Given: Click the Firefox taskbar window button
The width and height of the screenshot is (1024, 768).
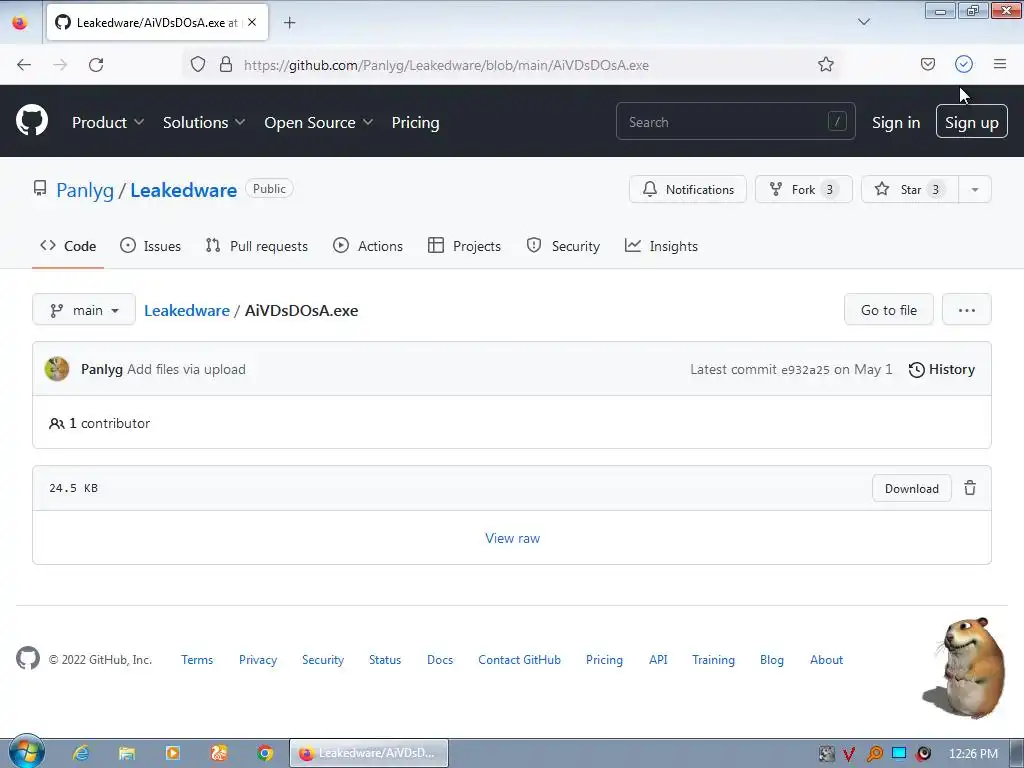Looking at the screenshot, I should (x=369, y=753).
